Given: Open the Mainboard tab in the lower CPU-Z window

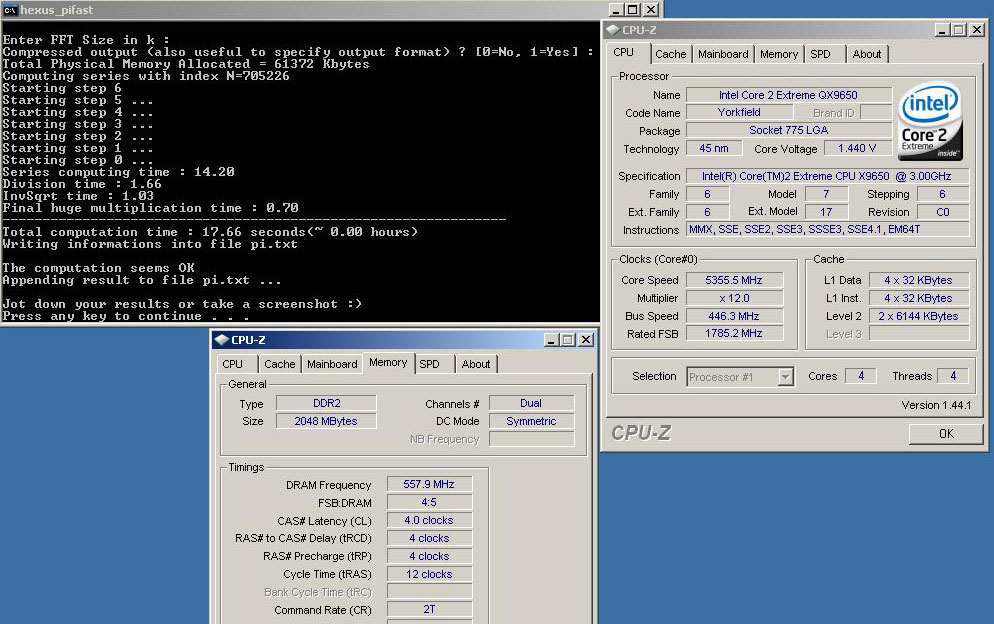Looking at the screenshot, I should [x=332, y=364].
